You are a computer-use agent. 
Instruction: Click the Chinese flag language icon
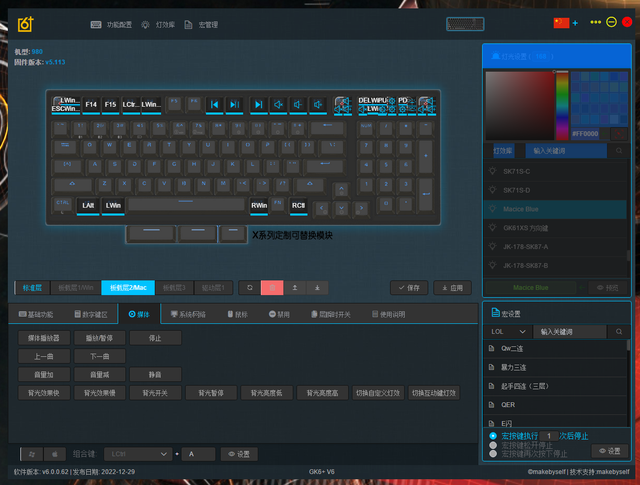click(561, 23)
